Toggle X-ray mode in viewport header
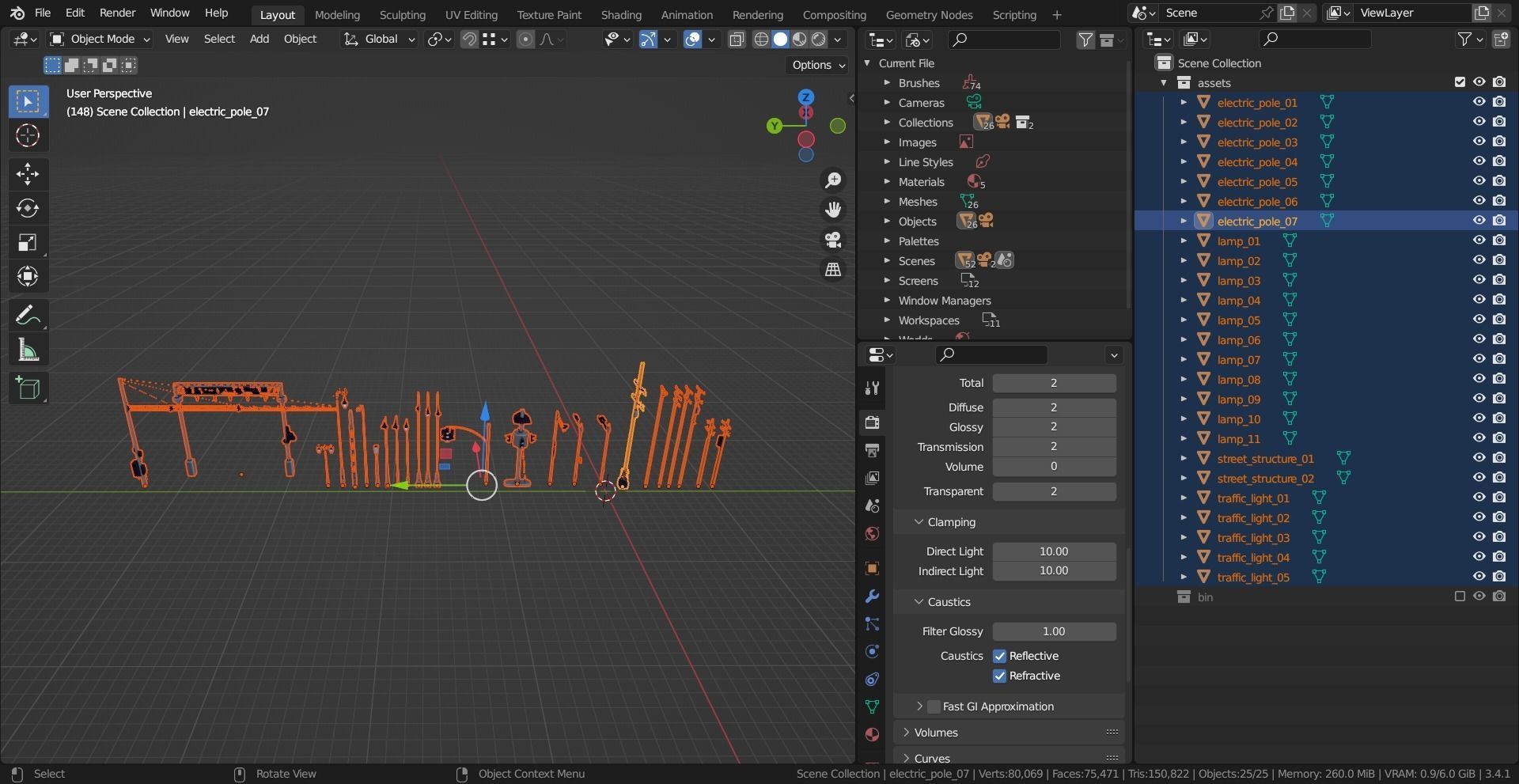The image size is (1519, 784). tap(737, 40)
